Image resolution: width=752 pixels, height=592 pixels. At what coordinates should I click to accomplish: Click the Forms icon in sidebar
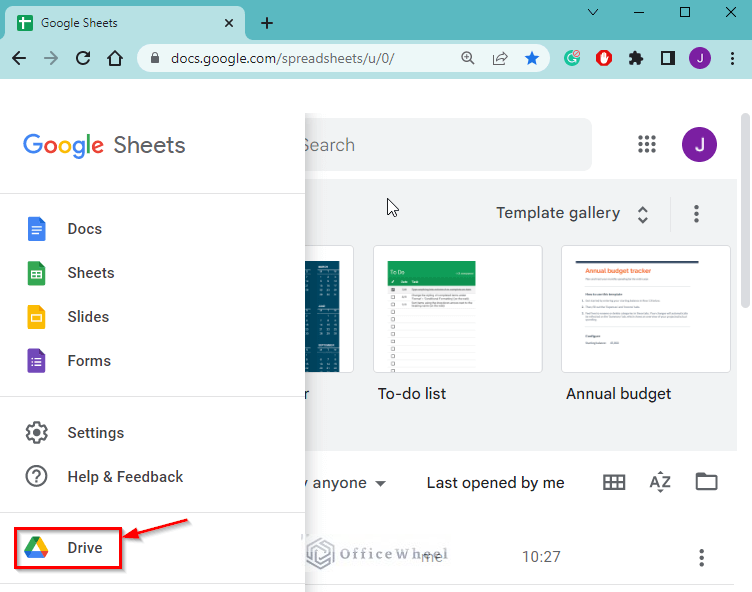click(37, 361)
